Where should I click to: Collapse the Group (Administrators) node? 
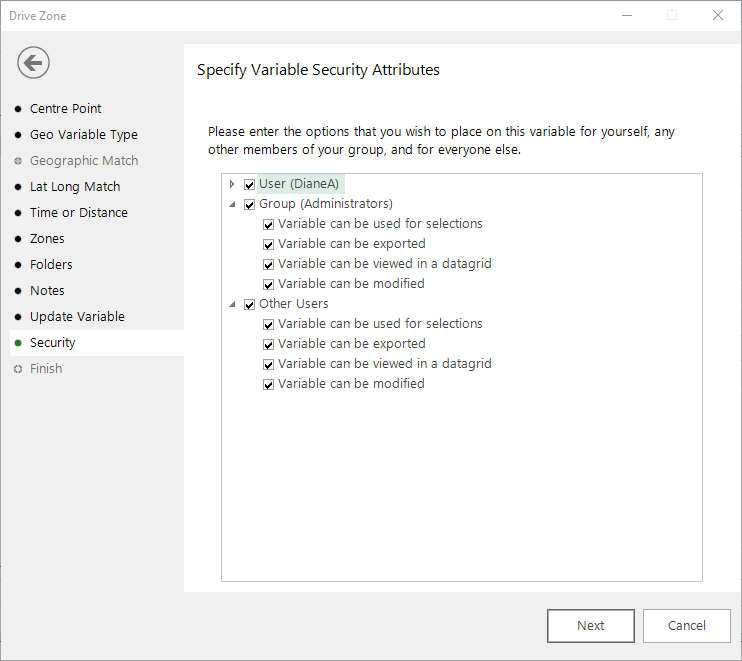(232, 204)
